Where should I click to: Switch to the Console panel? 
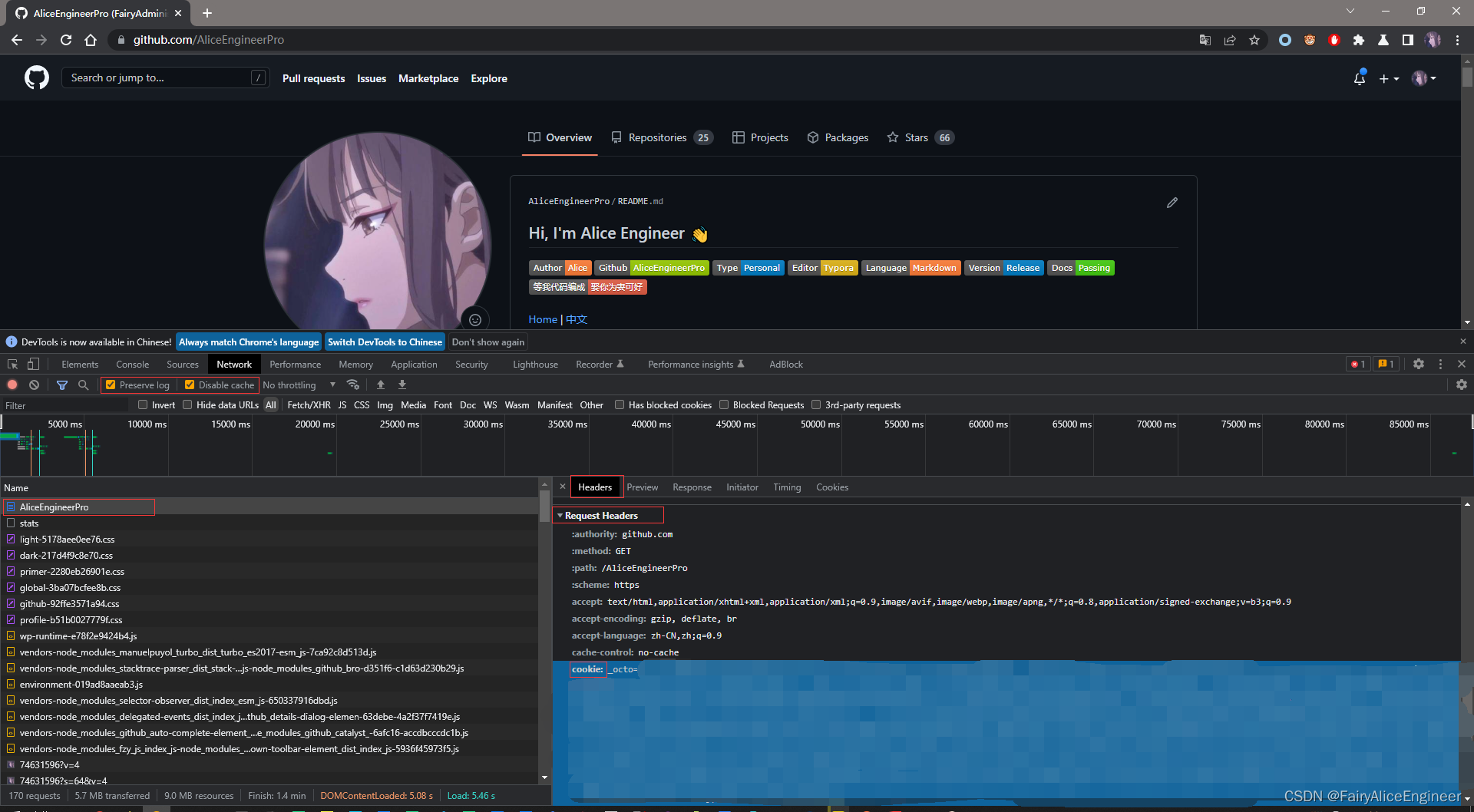click(x=132, y=364)
